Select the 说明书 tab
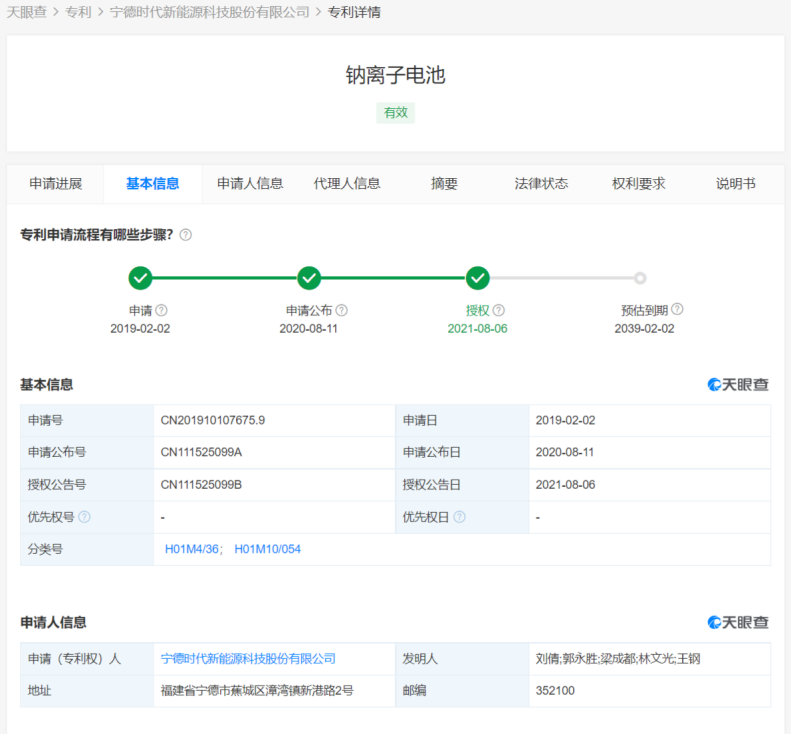The height and width of the screenshot is (735, 791). [735, 184]
